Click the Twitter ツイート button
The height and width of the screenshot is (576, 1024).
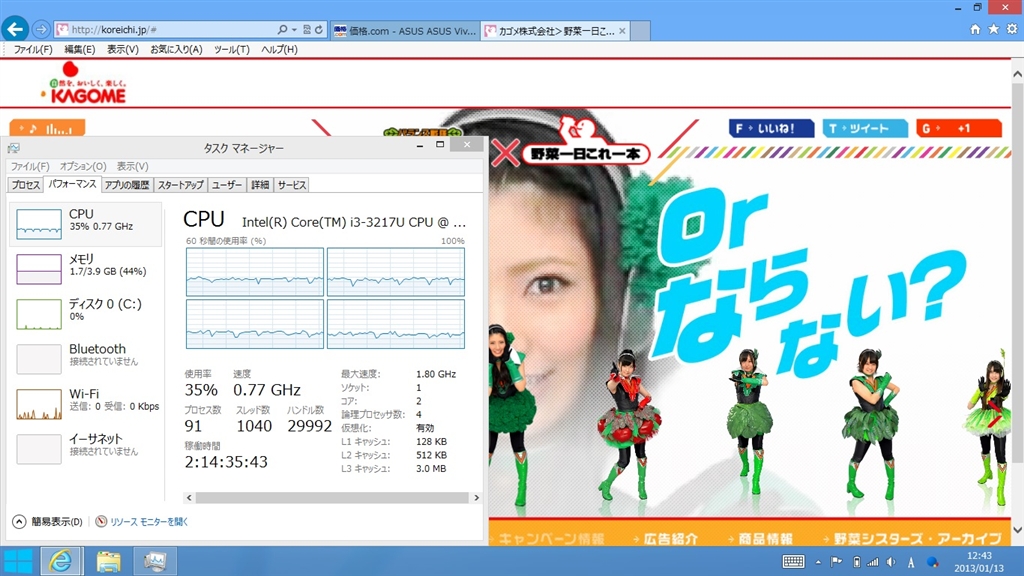point(865,129)
